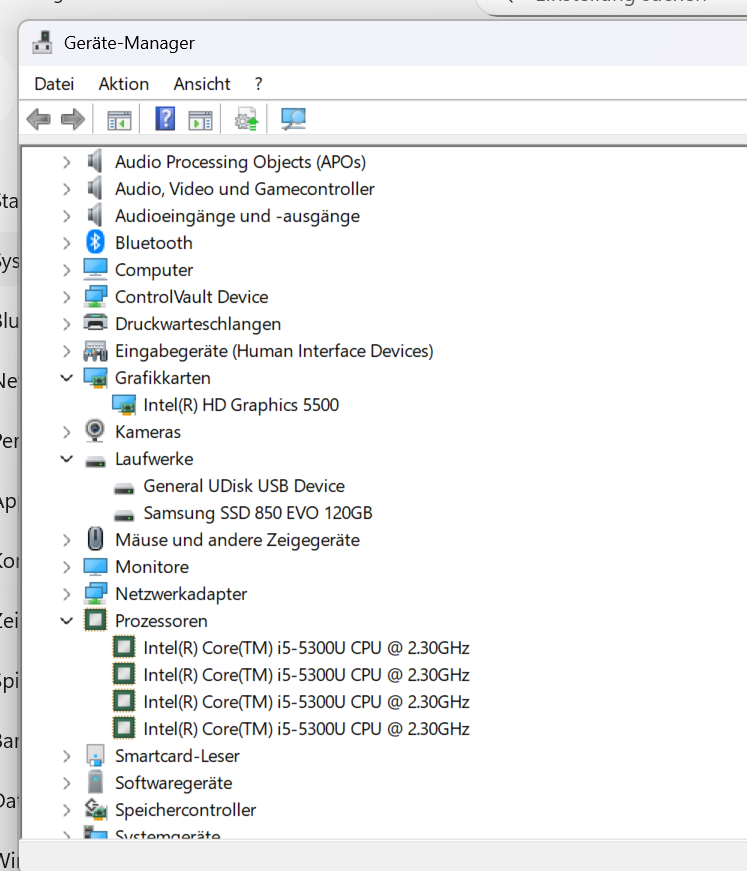Expand Audio, Video und Gamecontroller node
Viewport: 747px width, 871px height.
coord(67,189)
